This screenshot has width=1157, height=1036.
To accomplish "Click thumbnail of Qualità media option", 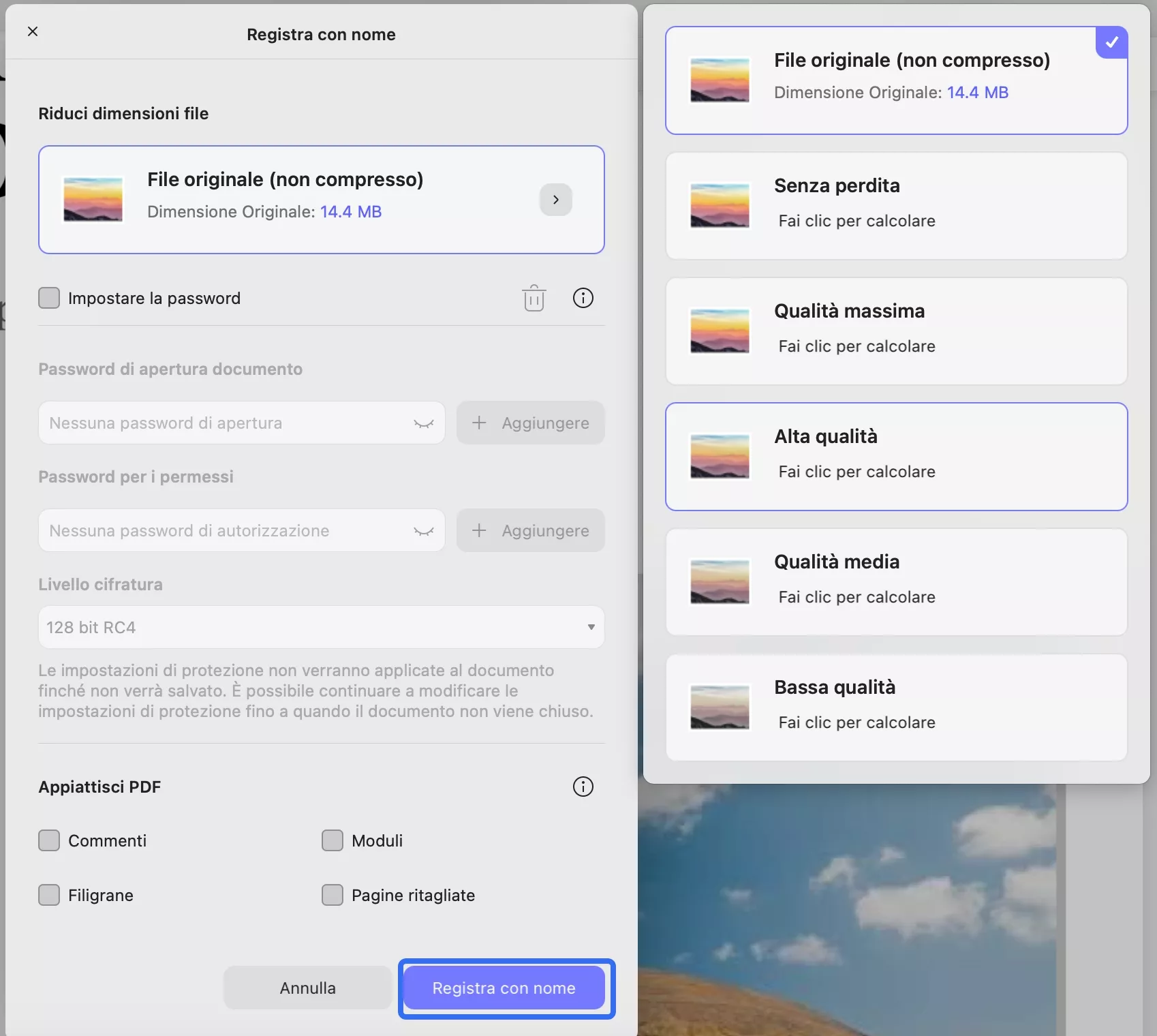I will pyautogui.click(x=720, y=582).
